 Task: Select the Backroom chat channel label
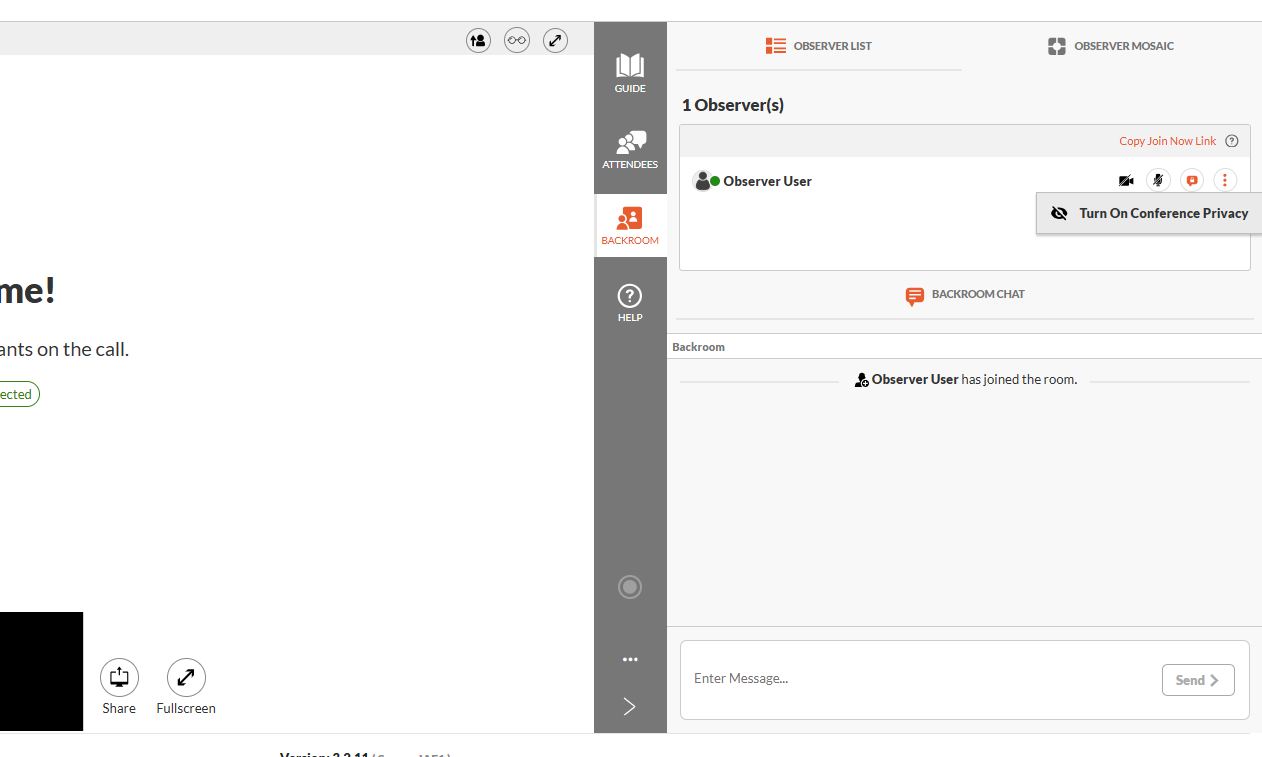[x=698, y=347]
